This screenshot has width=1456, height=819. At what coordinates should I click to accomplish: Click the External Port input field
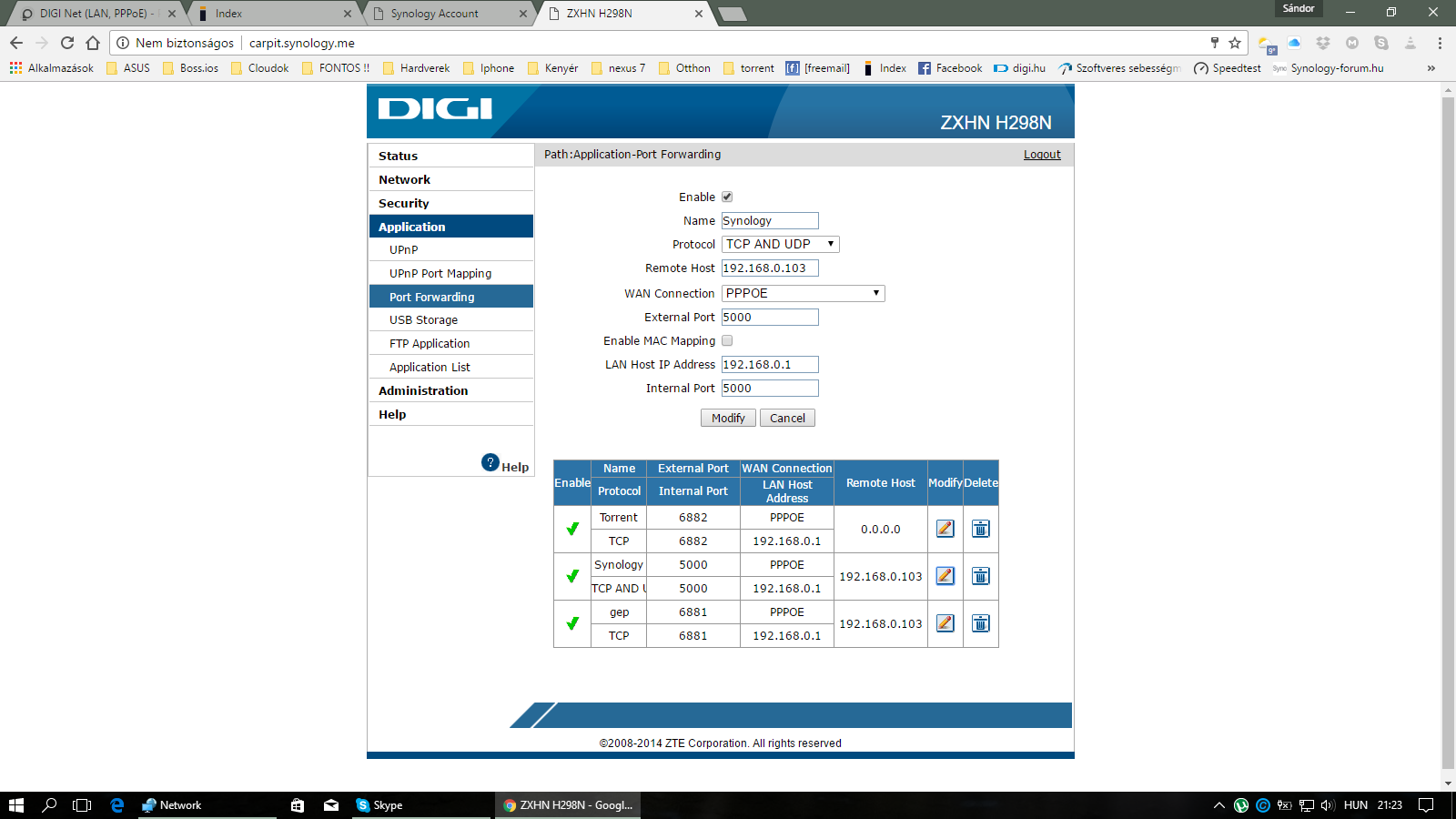click(770, 317)
